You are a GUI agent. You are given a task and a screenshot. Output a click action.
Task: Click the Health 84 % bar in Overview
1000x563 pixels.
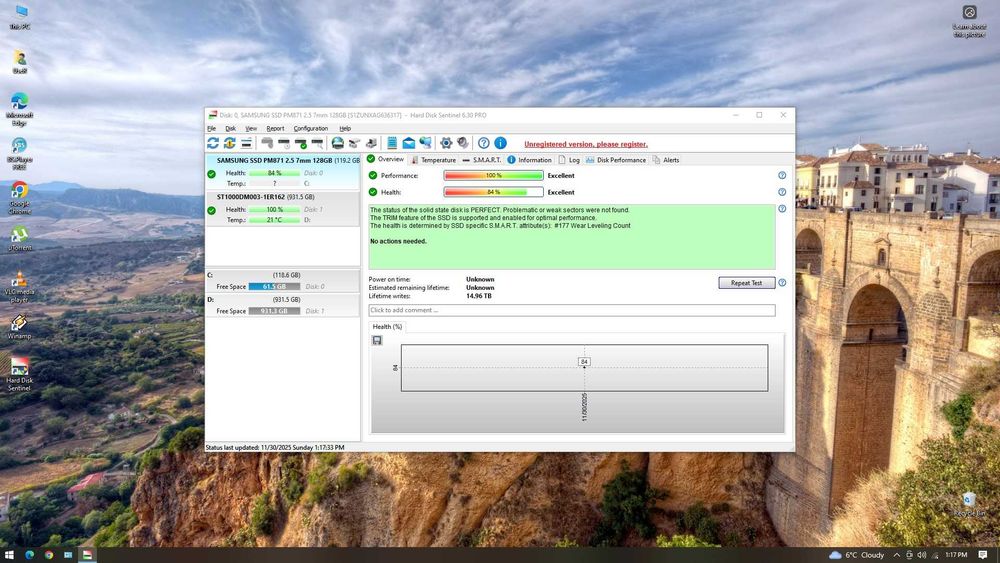[494, 192]
